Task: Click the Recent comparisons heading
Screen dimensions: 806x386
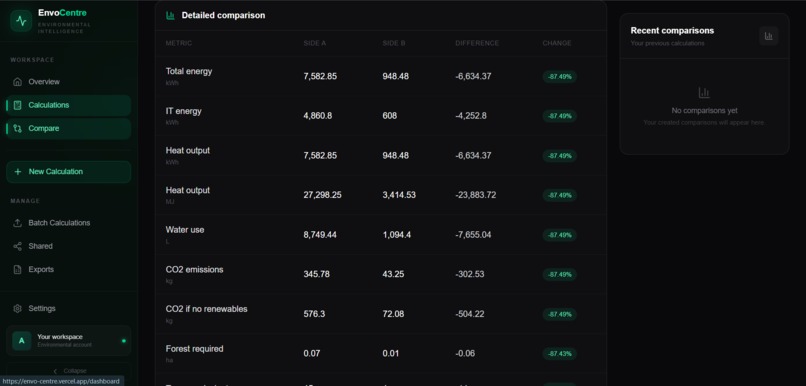Action: click(x=672, y=31)
